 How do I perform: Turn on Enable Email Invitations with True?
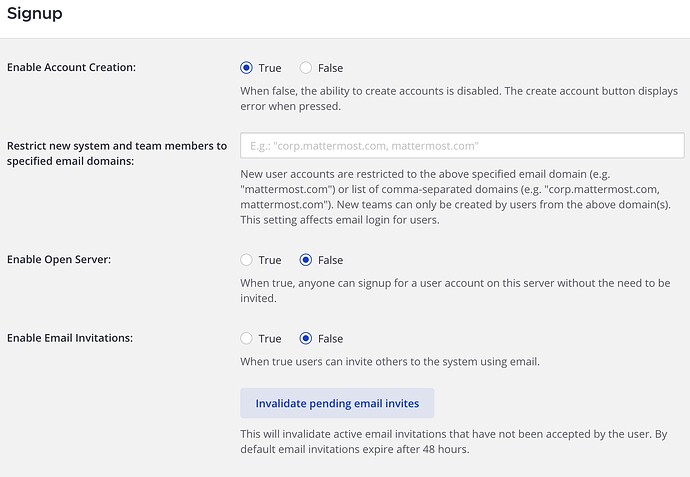click(x=247, y=338)
